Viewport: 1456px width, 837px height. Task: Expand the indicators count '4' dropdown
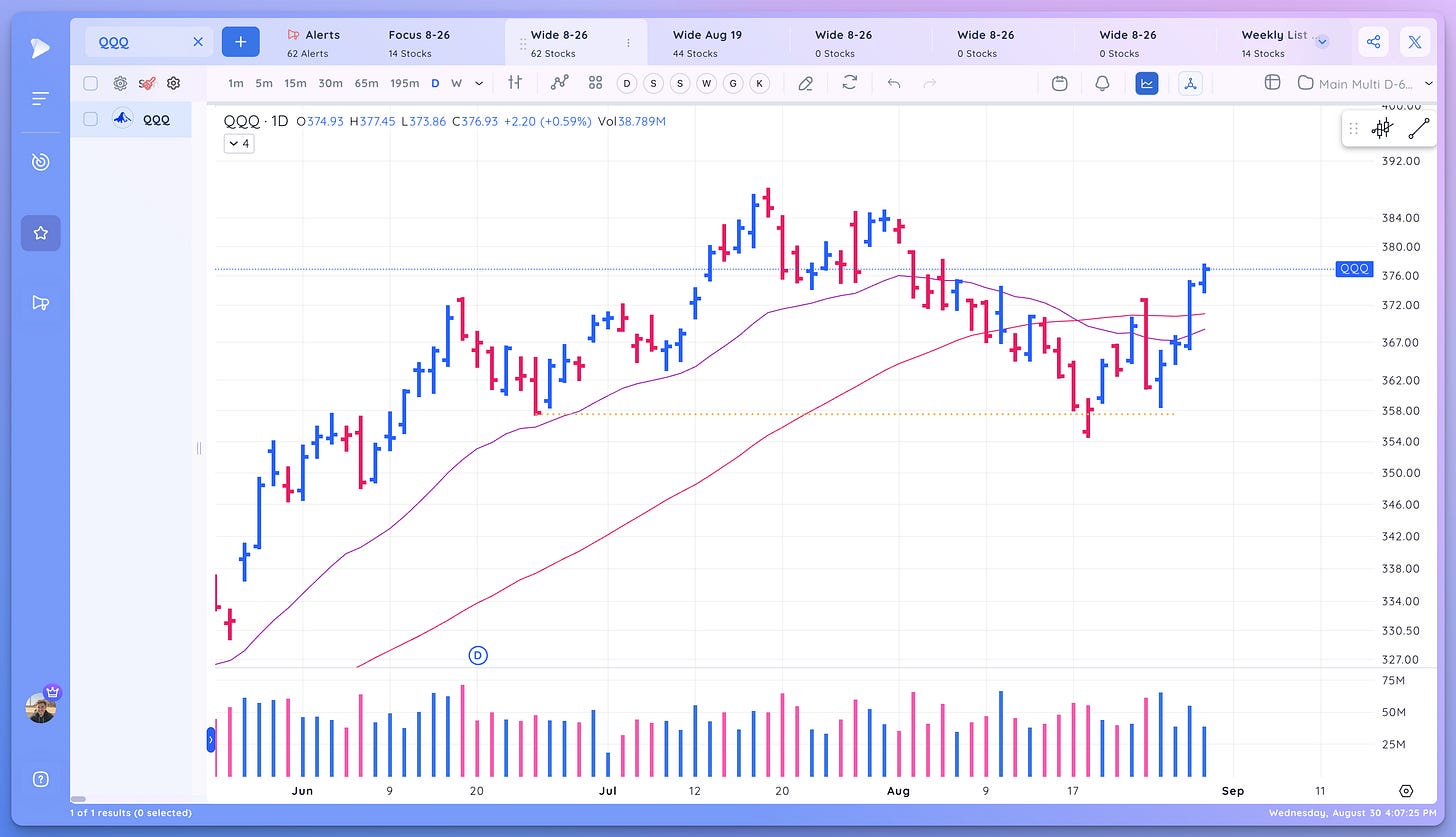[x=239, y=143]
